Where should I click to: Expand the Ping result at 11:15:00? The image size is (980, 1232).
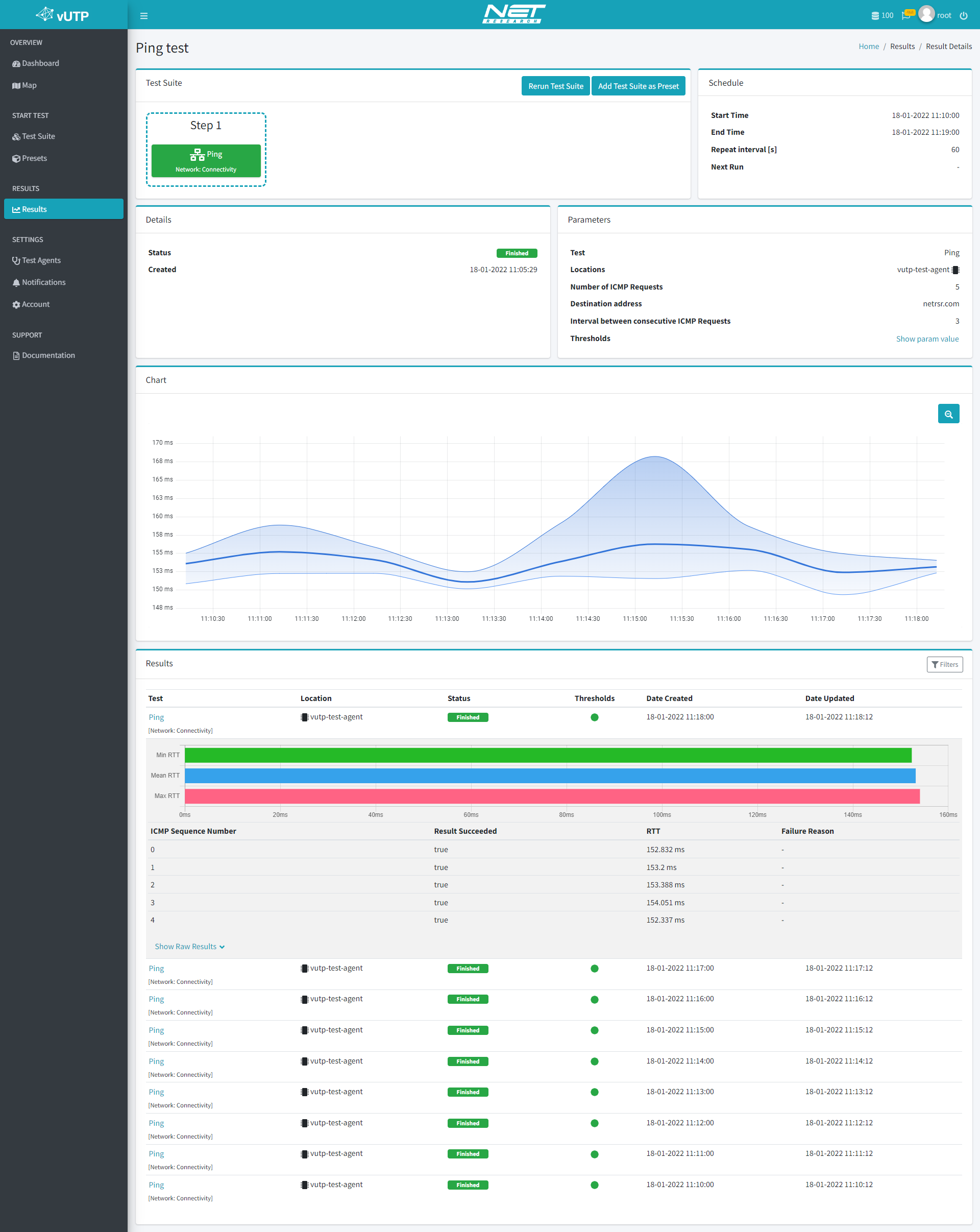click(156, 1030)
